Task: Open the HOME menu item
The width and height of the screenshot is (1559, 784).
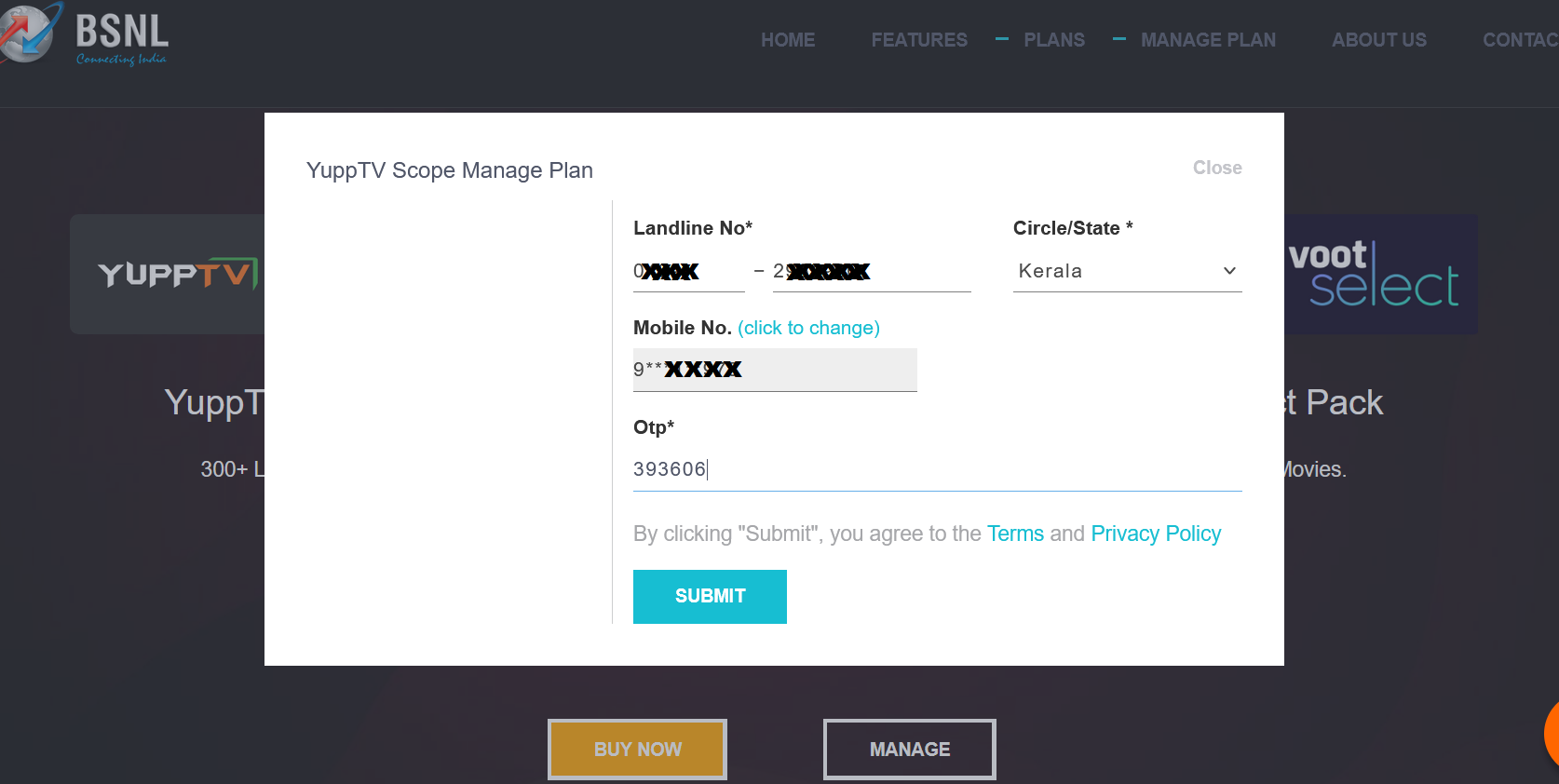Action: pos(788,40)
